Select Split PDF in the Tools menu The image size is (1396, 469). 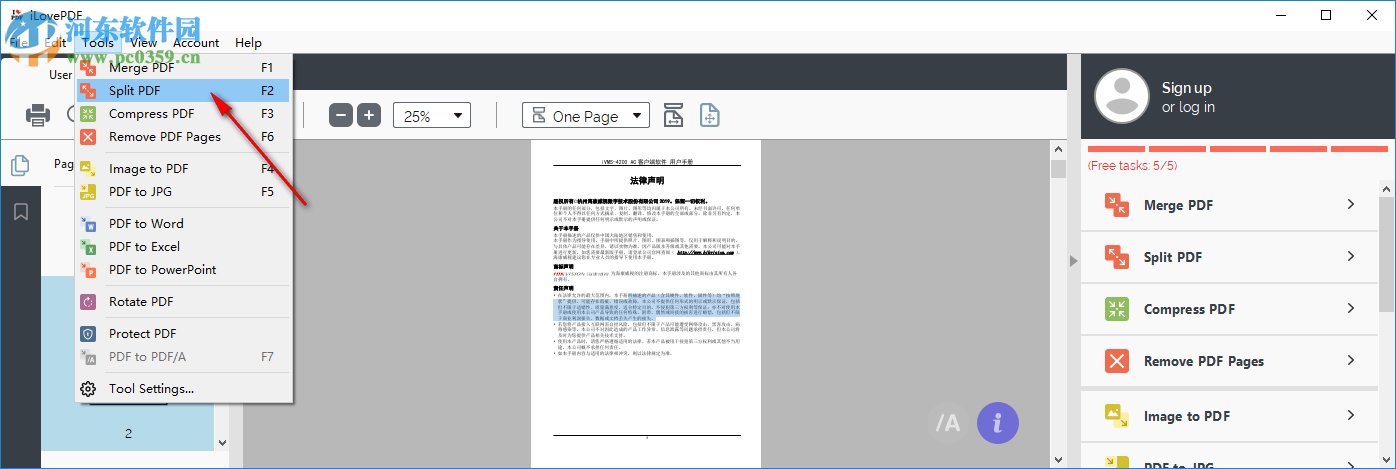183,91
